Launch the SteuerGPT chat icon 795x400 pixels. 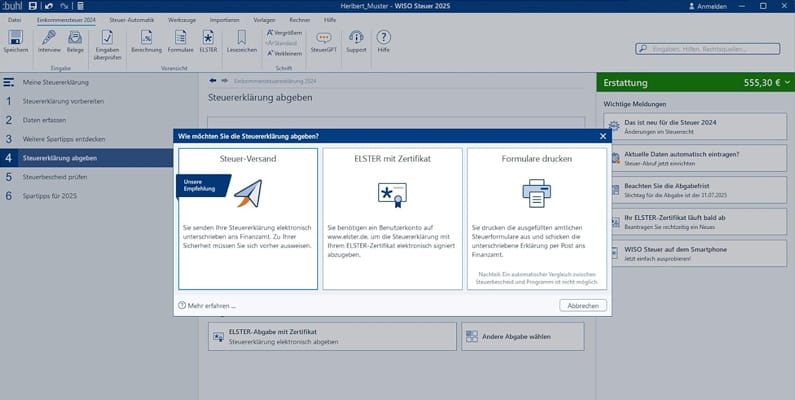(x=323, y=37)
